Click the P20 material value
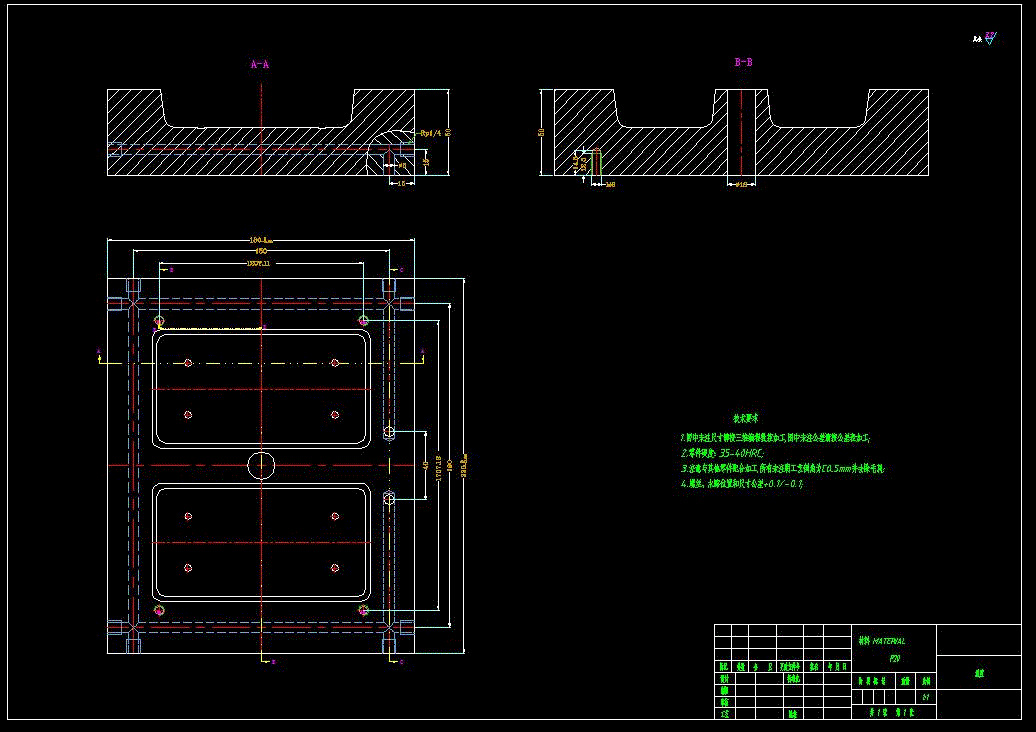Screen dimensions: 1036x732 tap(895, 659)
